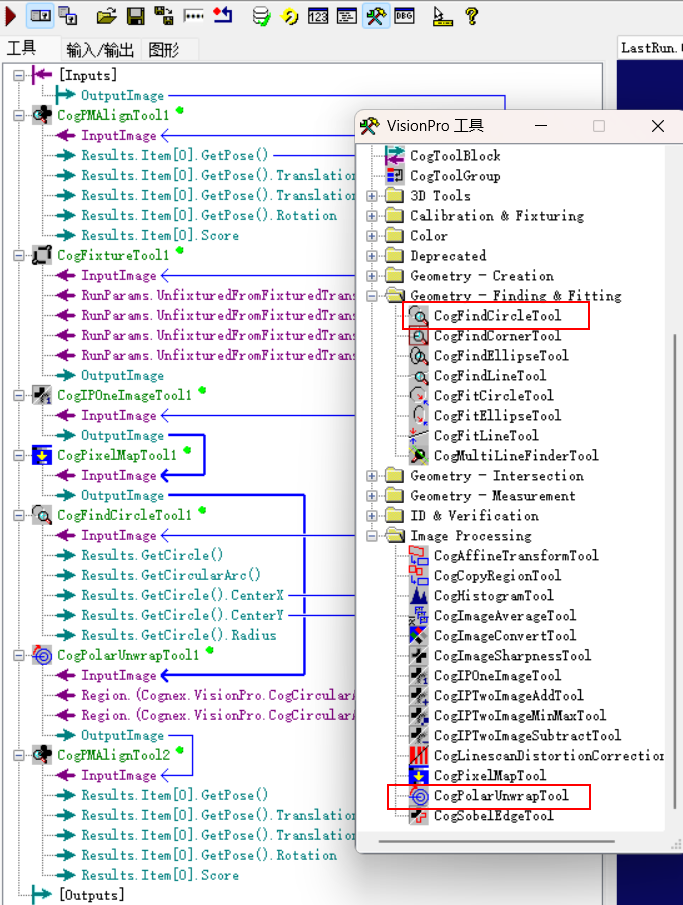
Task: Open the LastRun image tab
Action: pyautogui.click(x=649, y=48)
